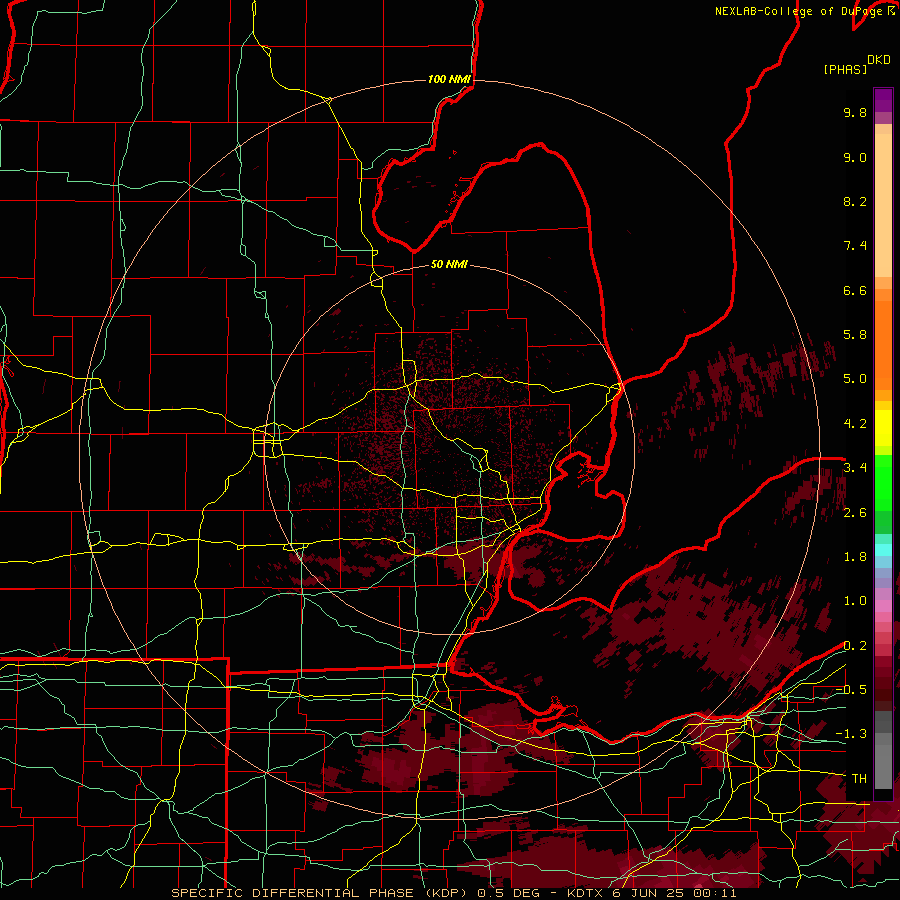Click the 3.4 scale label
Image resolution: width=900 pixels, height=900 pixels.
click(855, 468)
